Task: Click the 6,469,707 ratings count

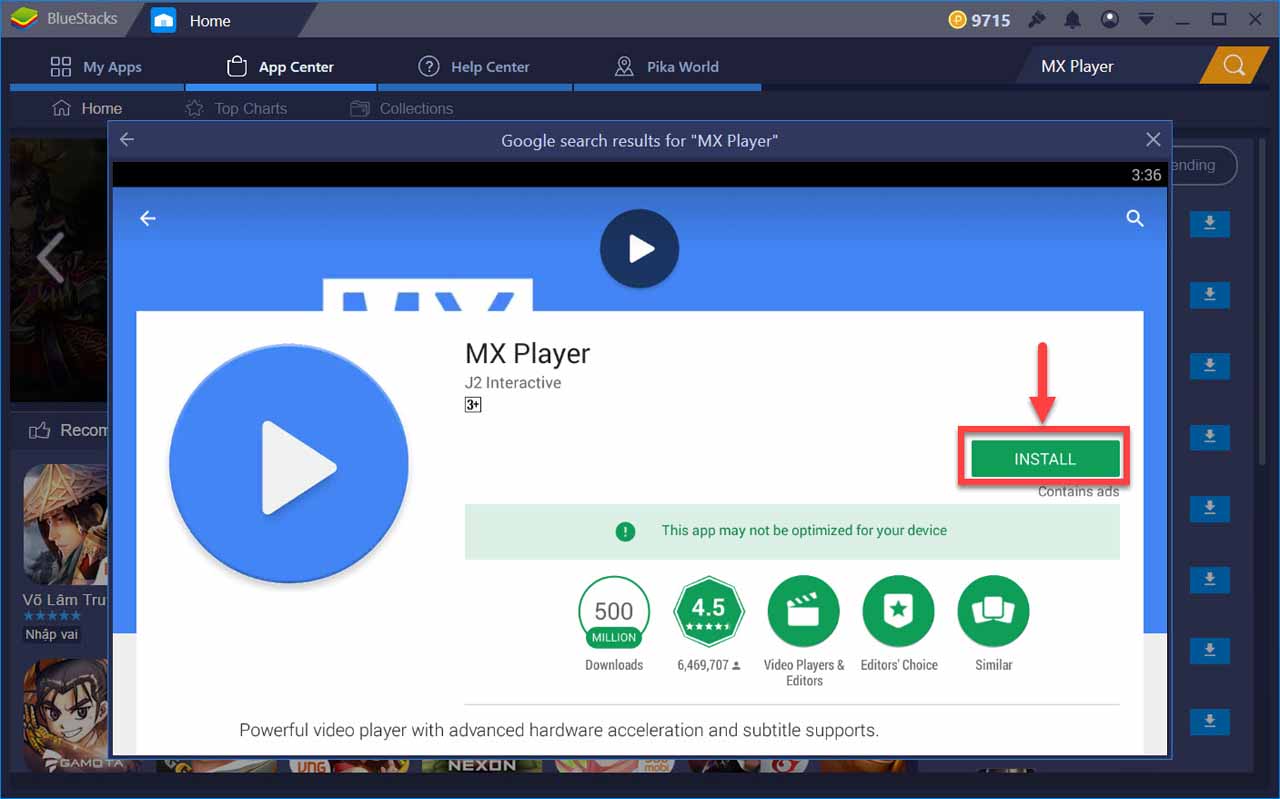Action: coord(709,665)
